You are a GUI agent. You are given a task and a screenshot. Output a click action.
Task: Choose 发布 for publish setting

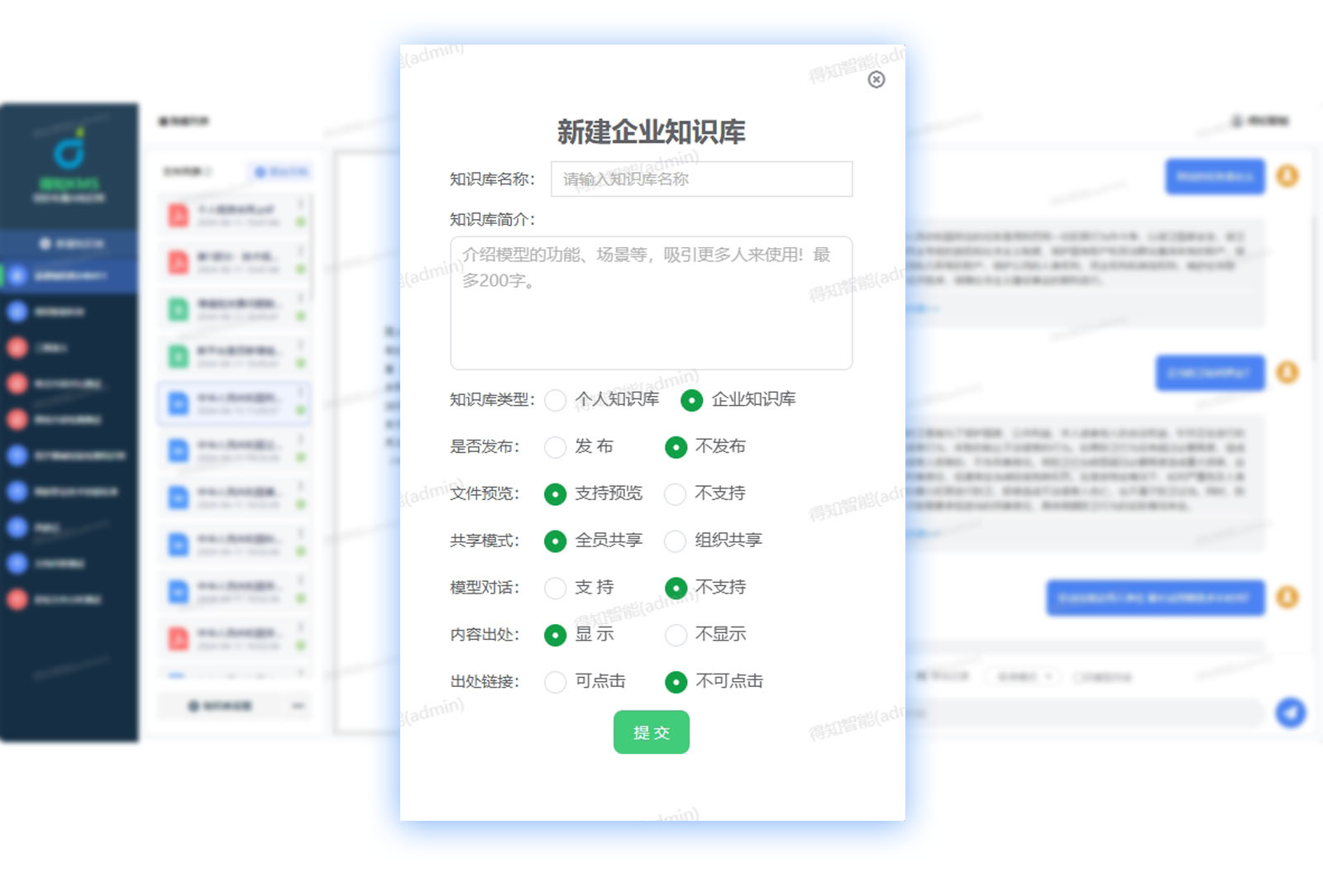click(x=556, y=447)
